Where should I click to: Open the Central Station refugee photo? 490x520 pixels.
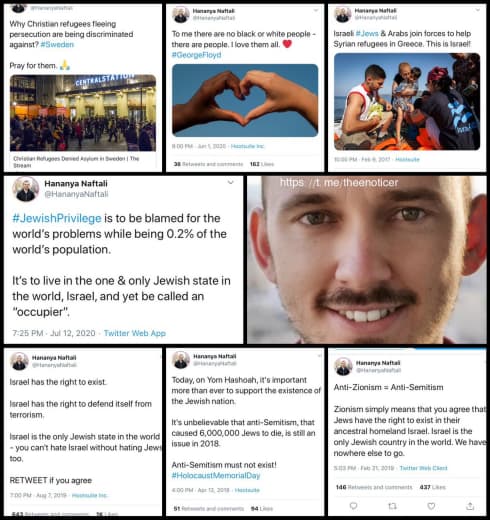pos(83,113)
